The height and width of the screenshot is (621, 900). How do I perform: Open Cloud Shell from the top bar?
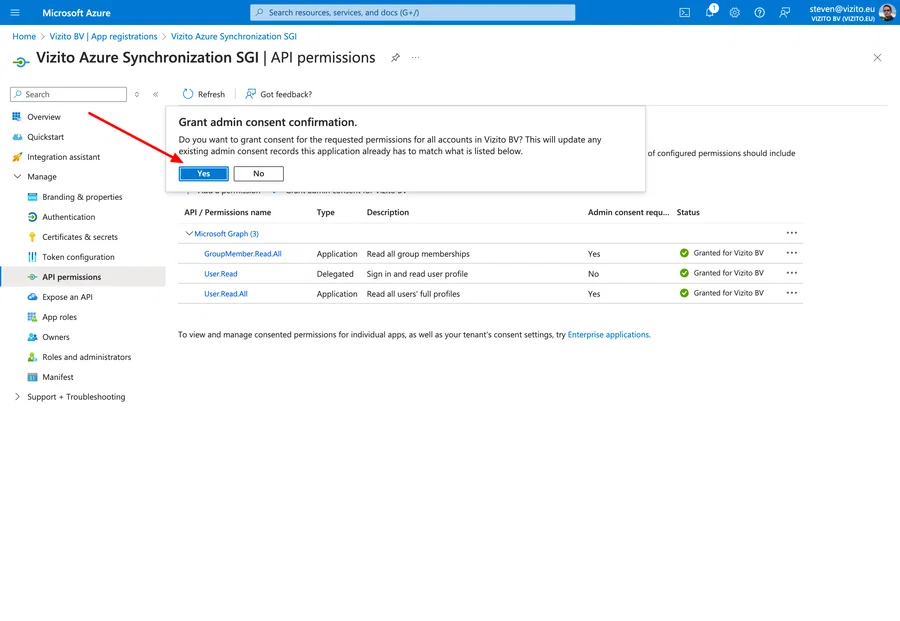coord(685,12)
